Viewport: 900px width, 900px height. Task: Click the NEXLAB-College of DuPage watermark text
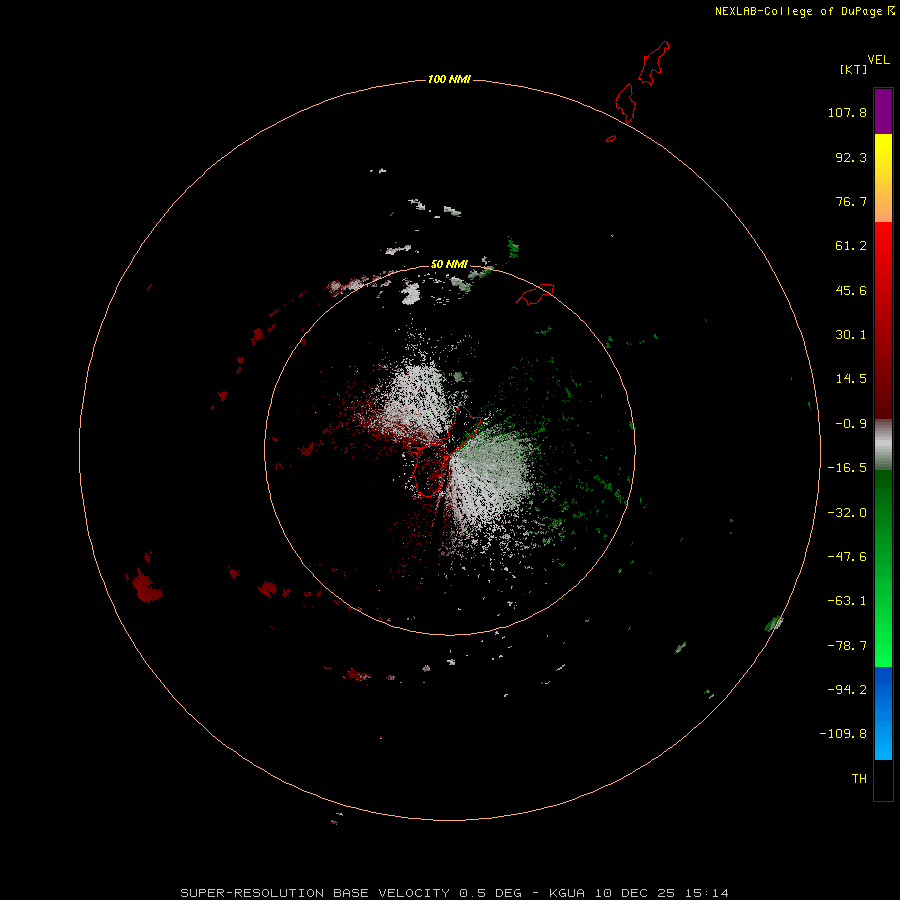(804, 11)
